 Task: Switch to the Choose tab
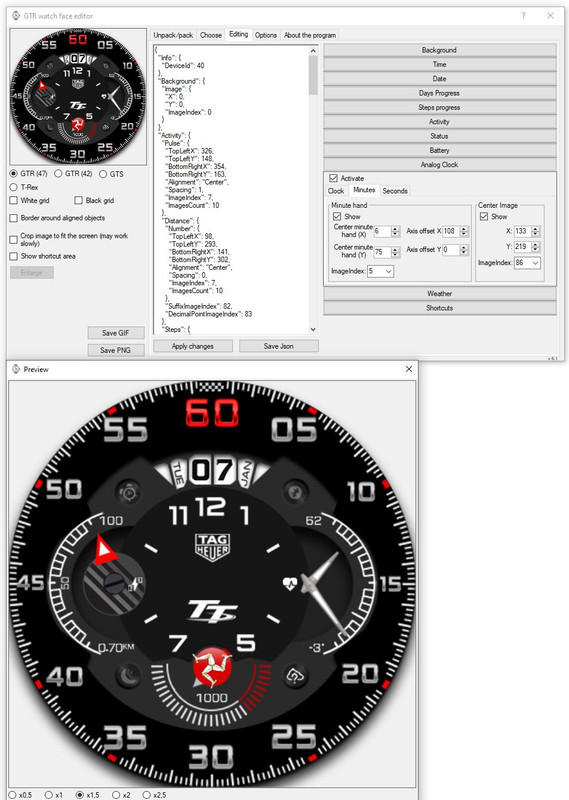[211, 35]
